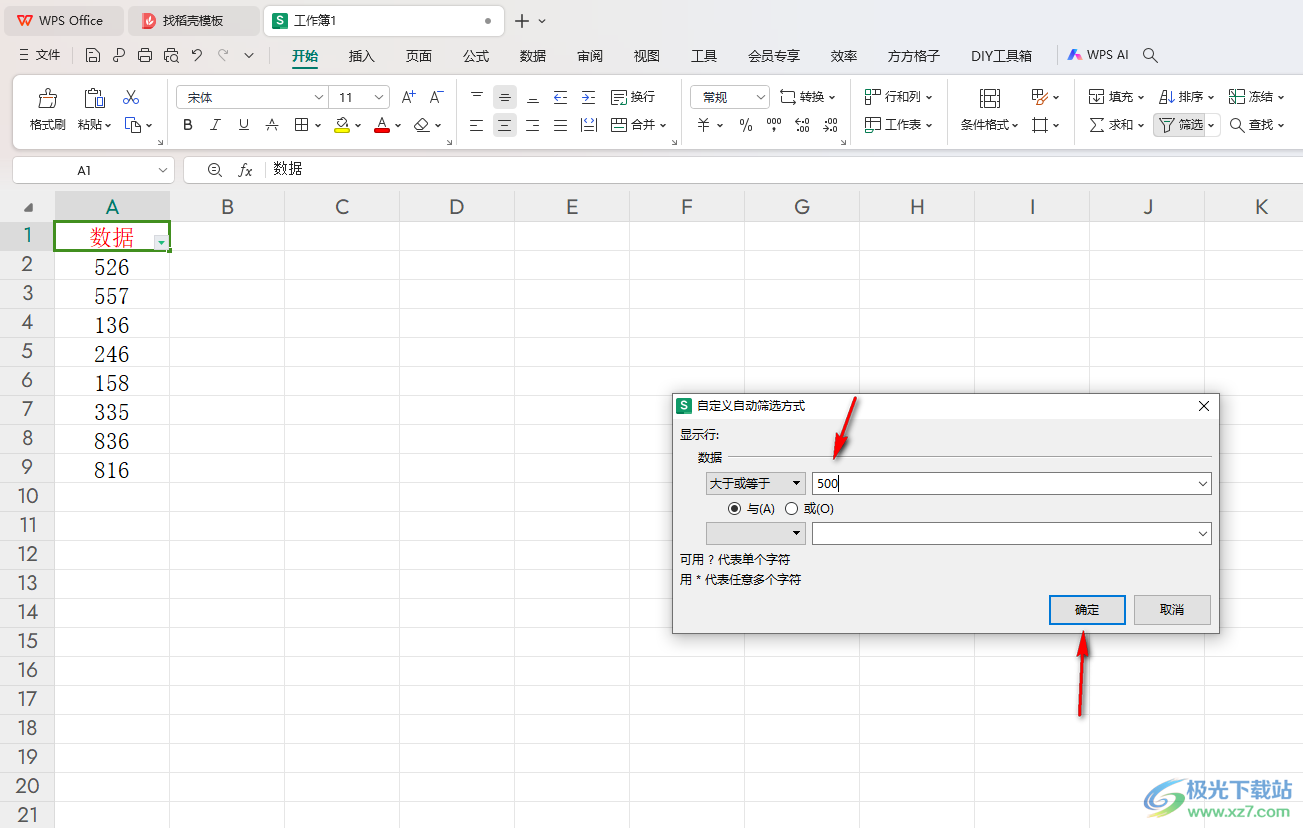Apply underline with the U icon
Viewport: 1303px width, 828px height.
click(244, 125)
